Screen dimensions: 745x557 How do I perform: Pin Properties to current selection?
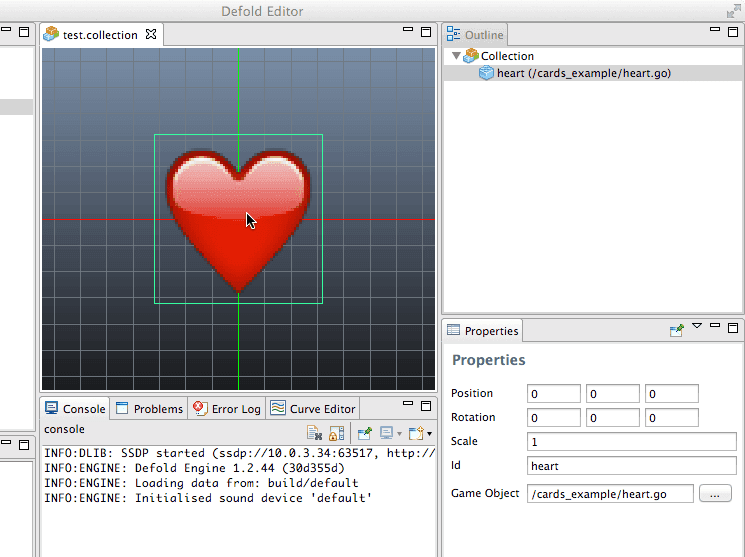[x=676, y=329]
